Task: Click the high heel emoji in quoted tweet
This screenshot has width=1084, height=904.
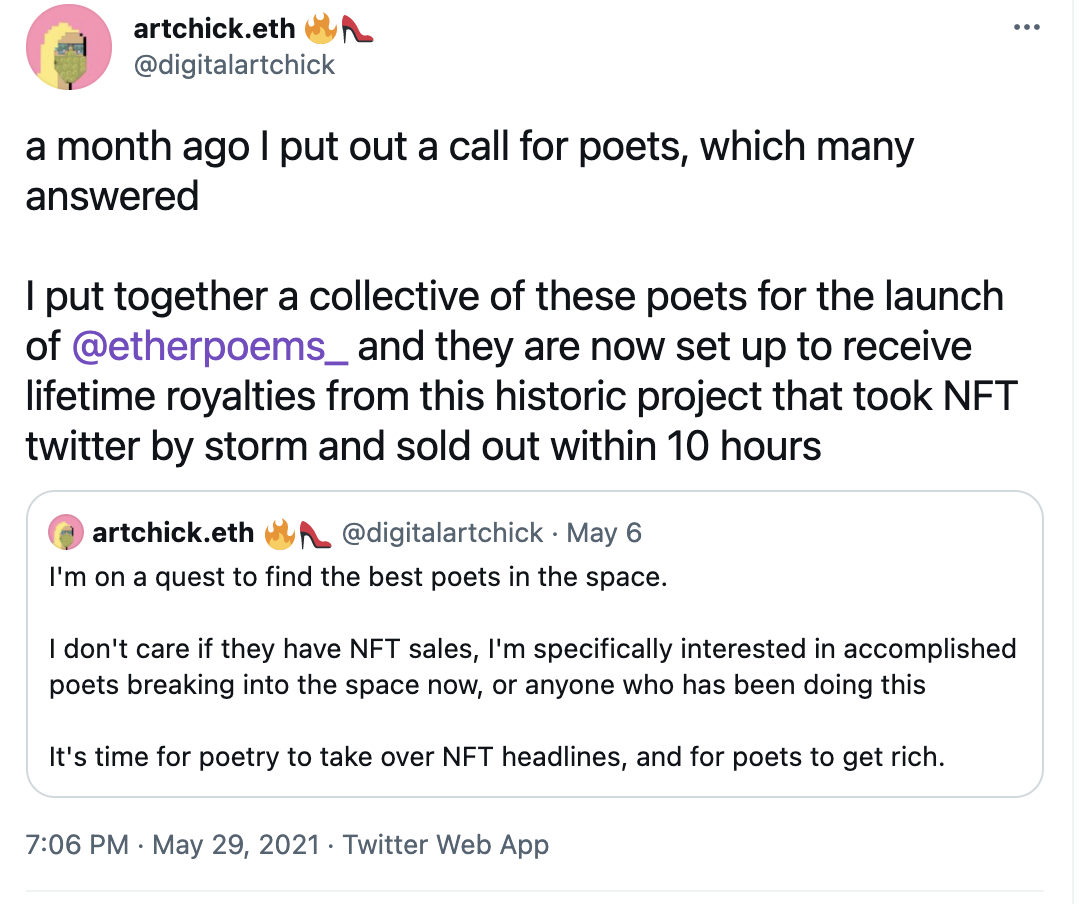Action: pos(313,533)
